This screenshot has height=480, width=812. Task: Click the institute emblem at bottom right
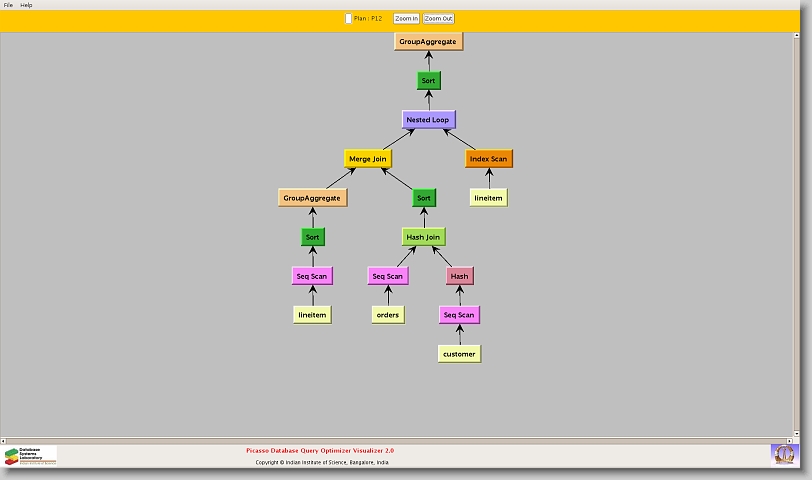(784, 454)
